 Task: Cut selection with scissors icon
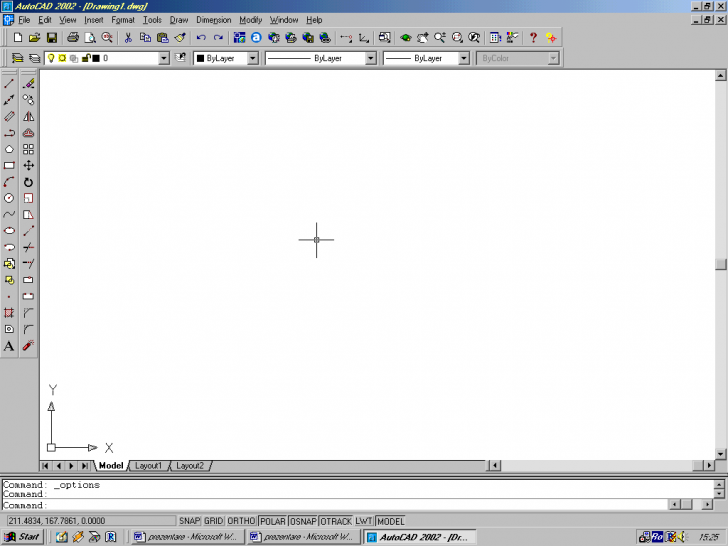(128, 38)
